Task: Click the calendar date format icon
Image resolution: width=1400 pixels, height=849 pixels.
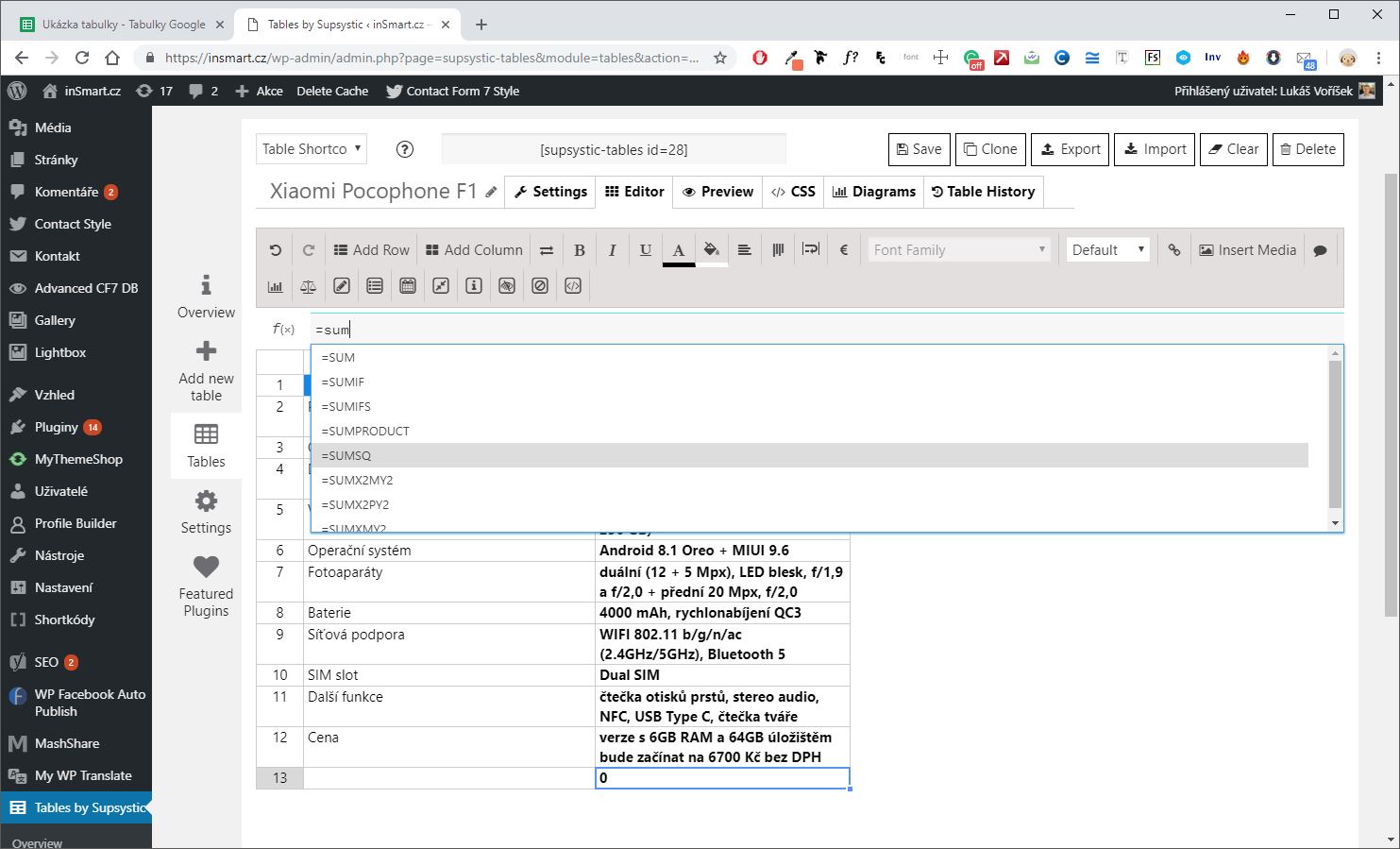Action: click(x=408, y=286)
